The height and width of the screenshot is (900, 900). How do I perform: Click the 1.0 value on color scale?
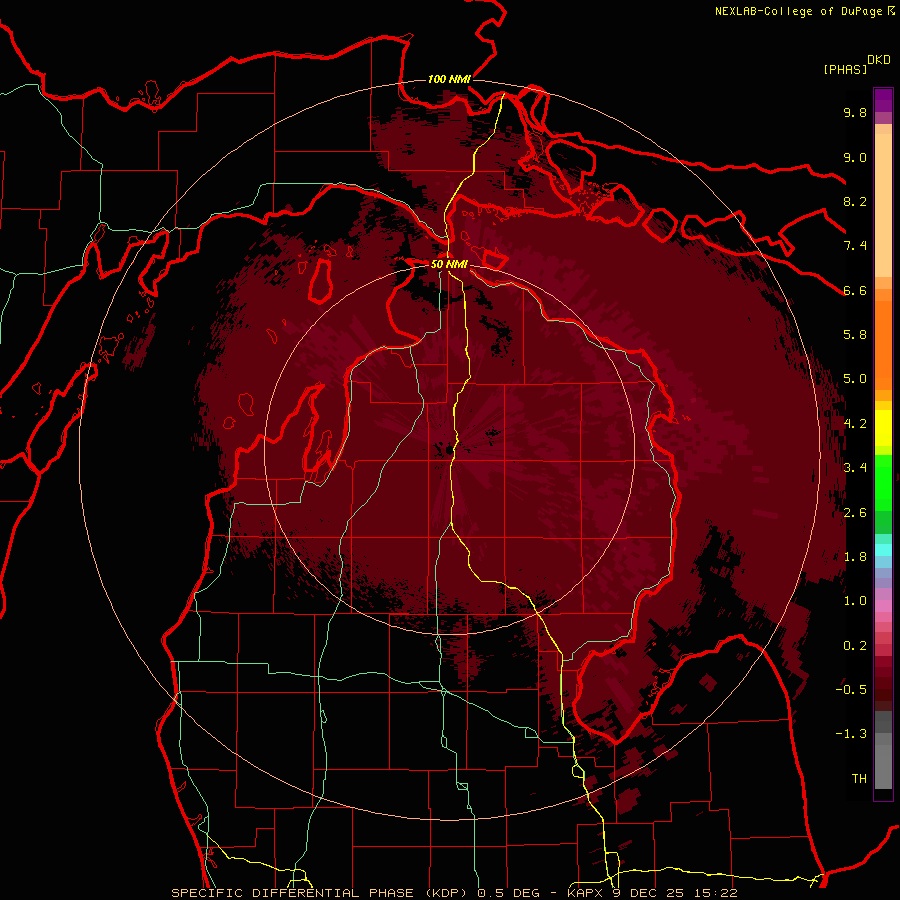point(855,601)
